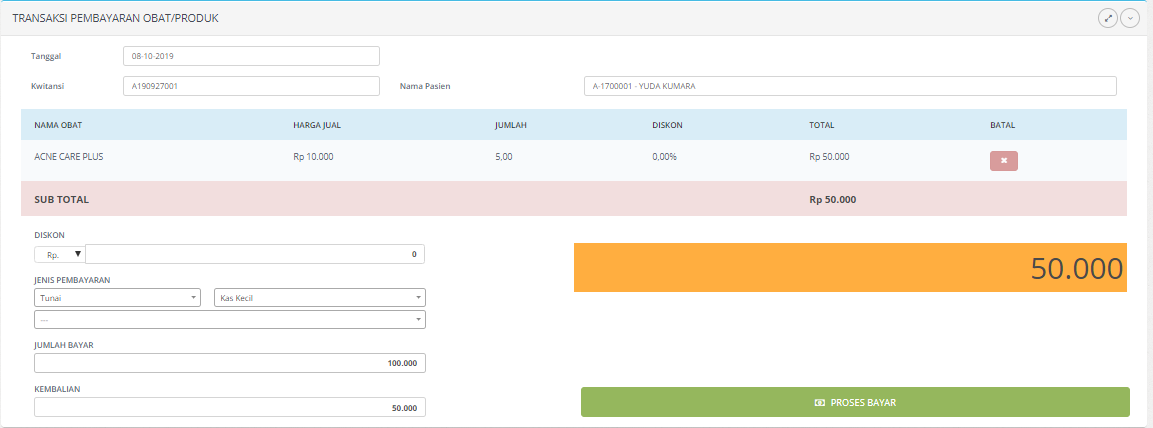The height and width of the screenshot is (428, 1153).
Task: Focus the Kwitansi number field
Action: (x=251, y=86)
